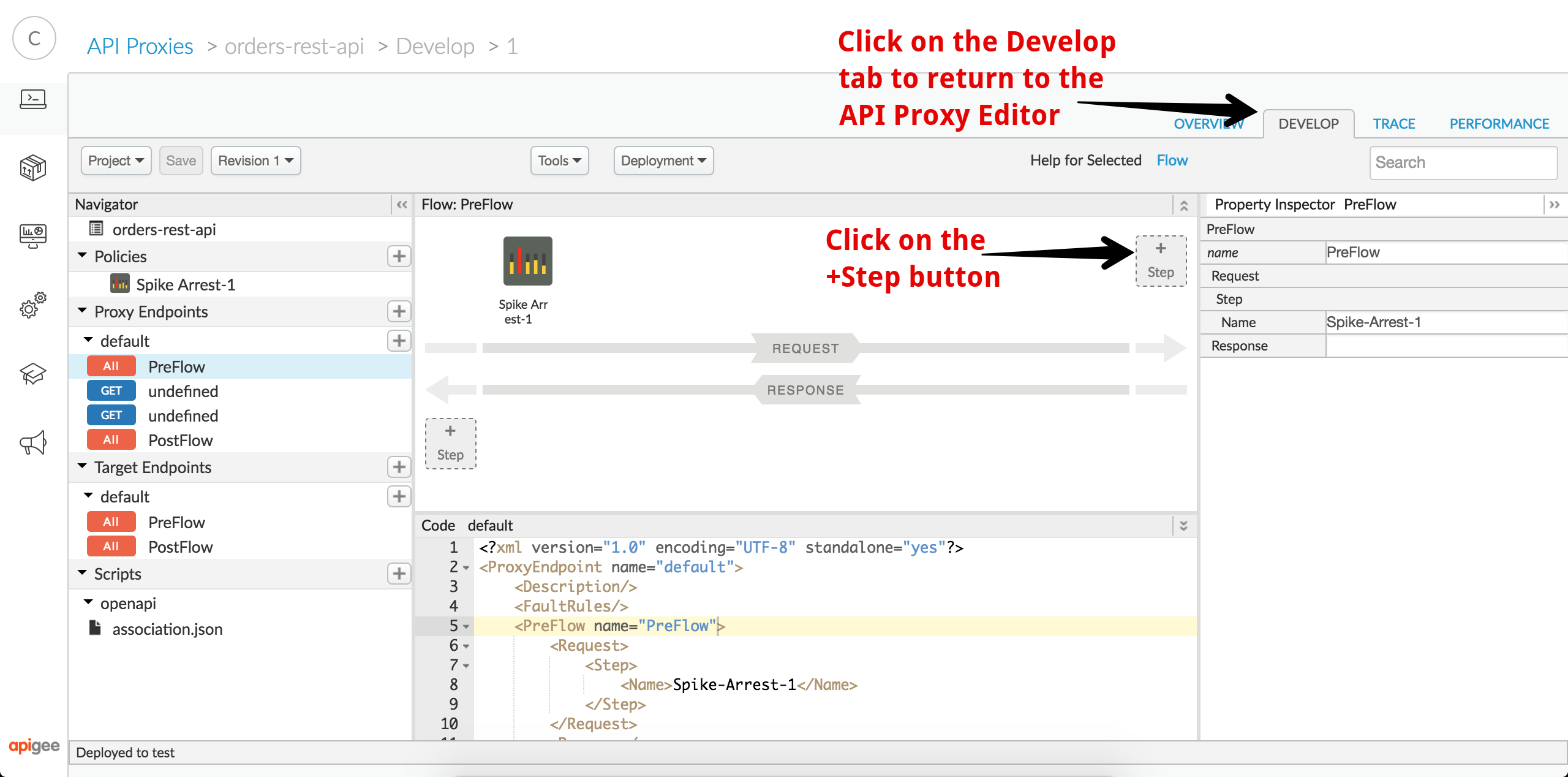Switch to the DEVELOP tab
The height and width of the screenshot is (777, 1568).
(x=1309, y=124)
